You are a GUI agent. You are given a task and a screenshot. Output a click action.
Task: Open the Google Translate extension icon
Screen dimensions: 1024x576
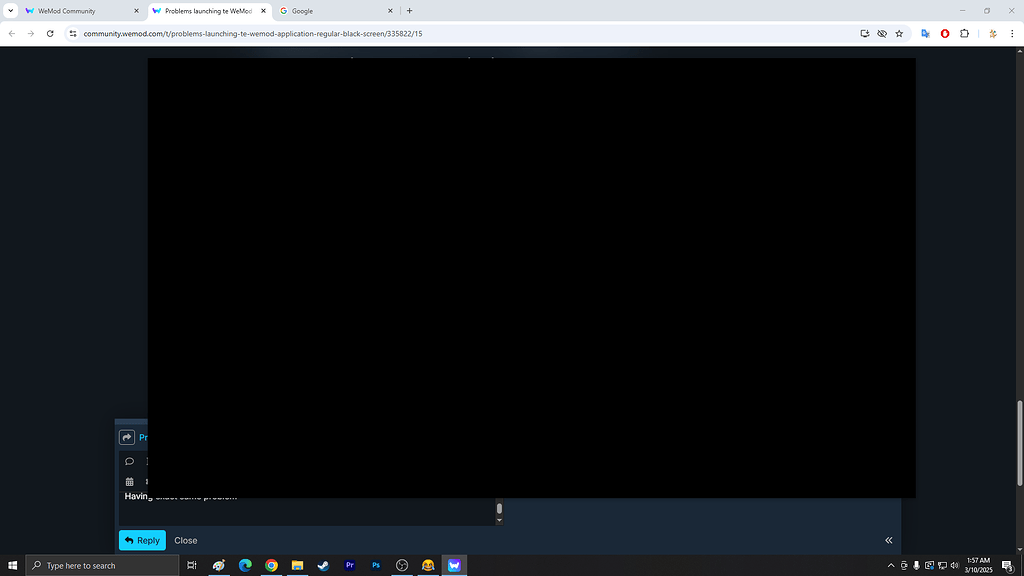(x=925, y=33)
